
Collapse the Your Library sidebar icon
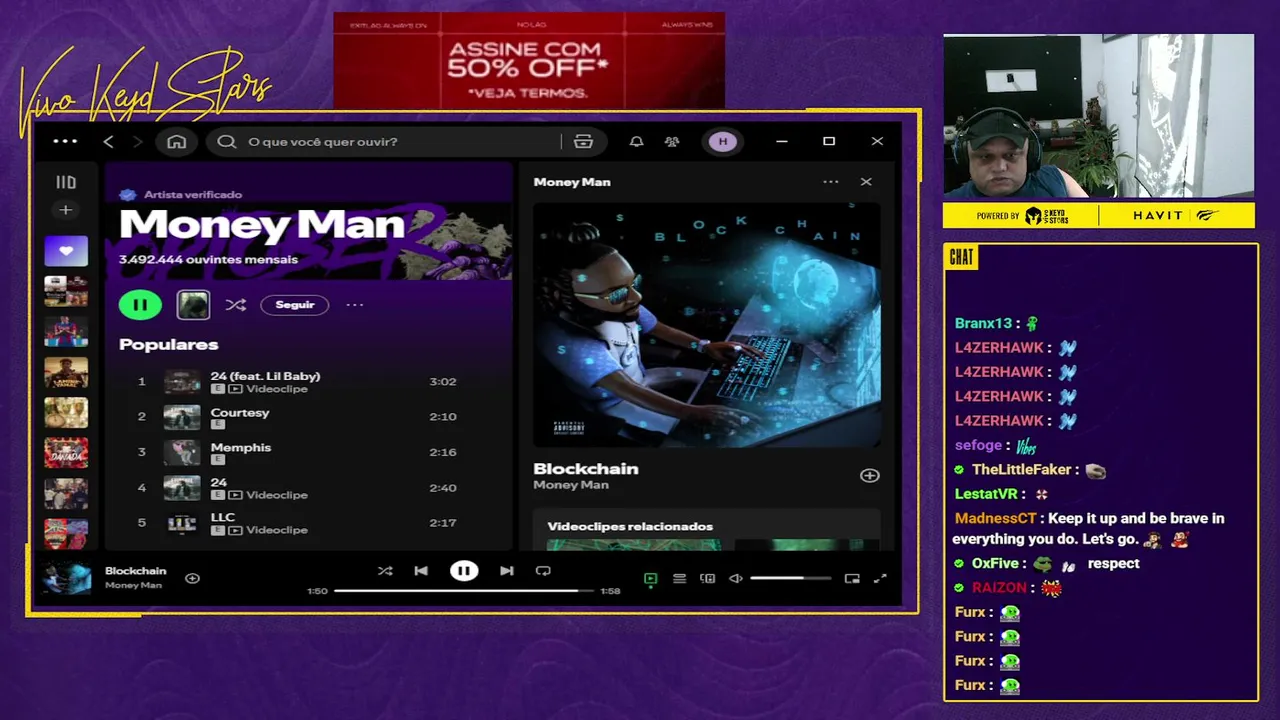pos(66,182)
